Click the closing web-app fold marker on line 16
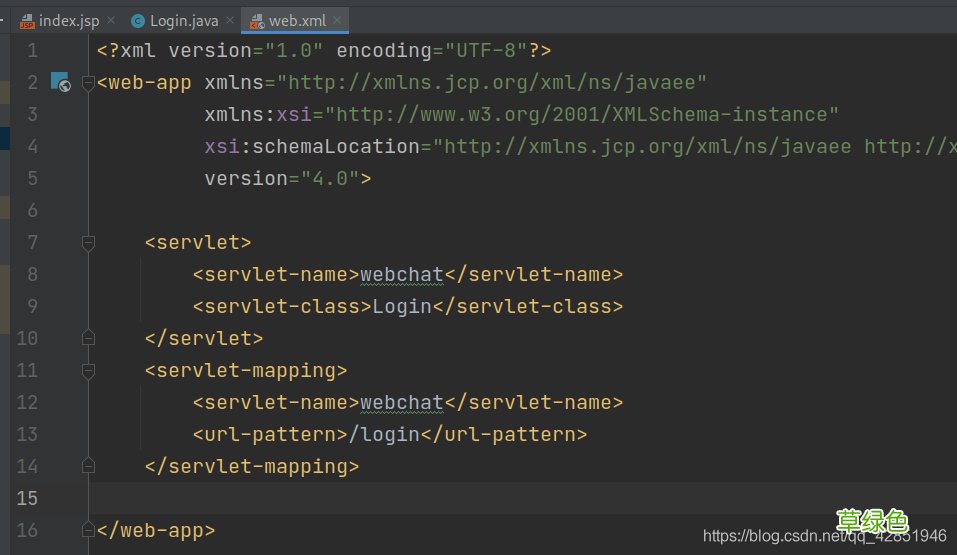The height and width of the screenshot is (555, 957). click(88, 529)
